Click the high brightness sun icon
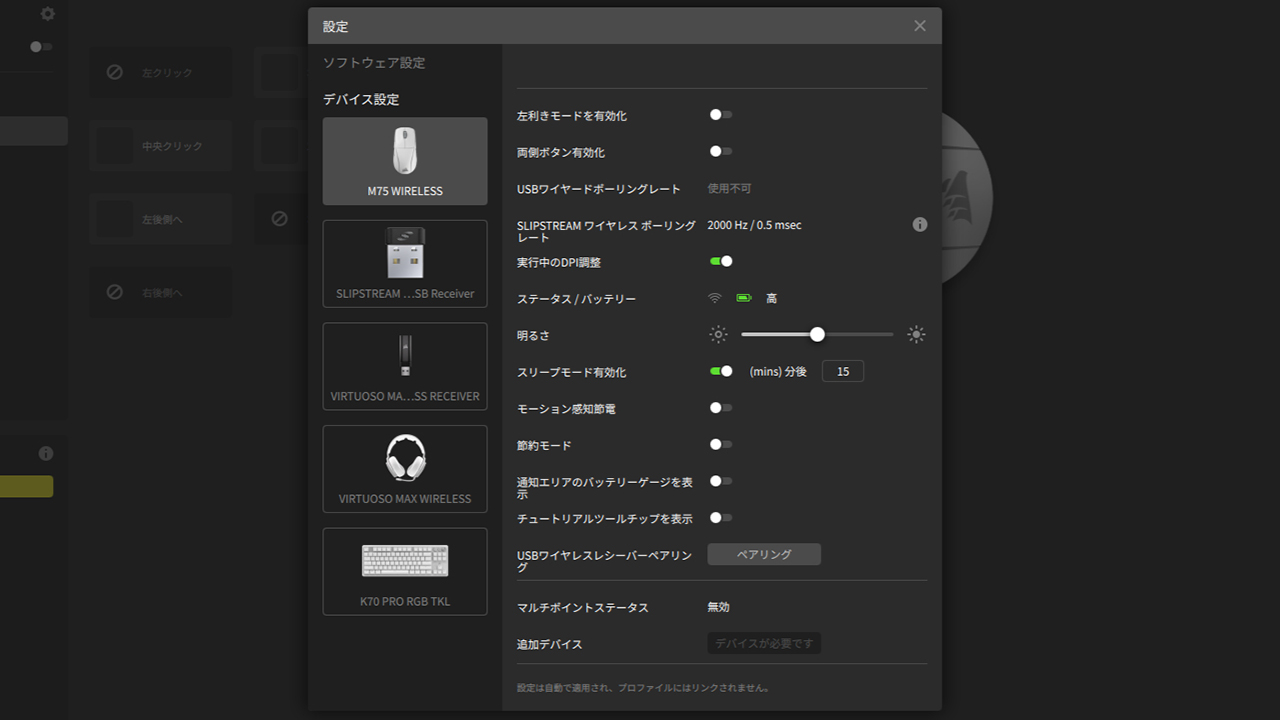 916,335
